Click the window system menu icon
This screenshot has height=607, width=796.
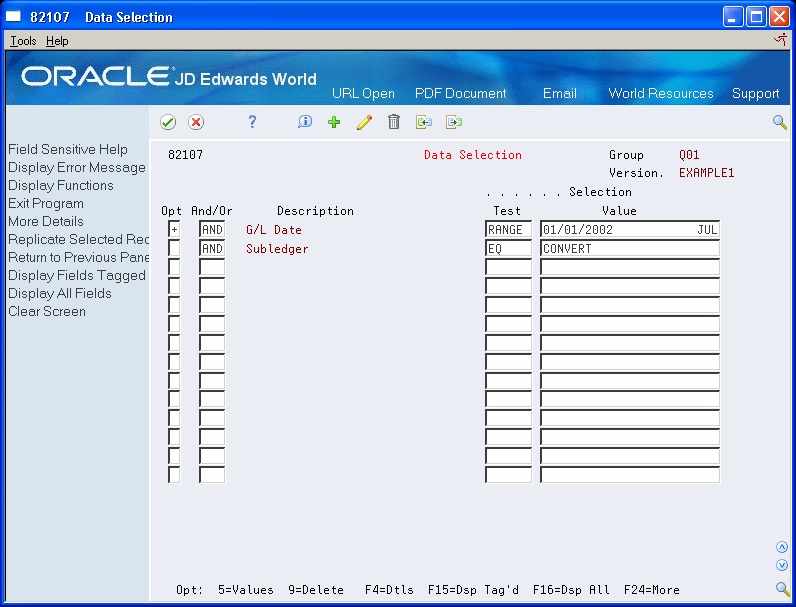pos(13,17)
